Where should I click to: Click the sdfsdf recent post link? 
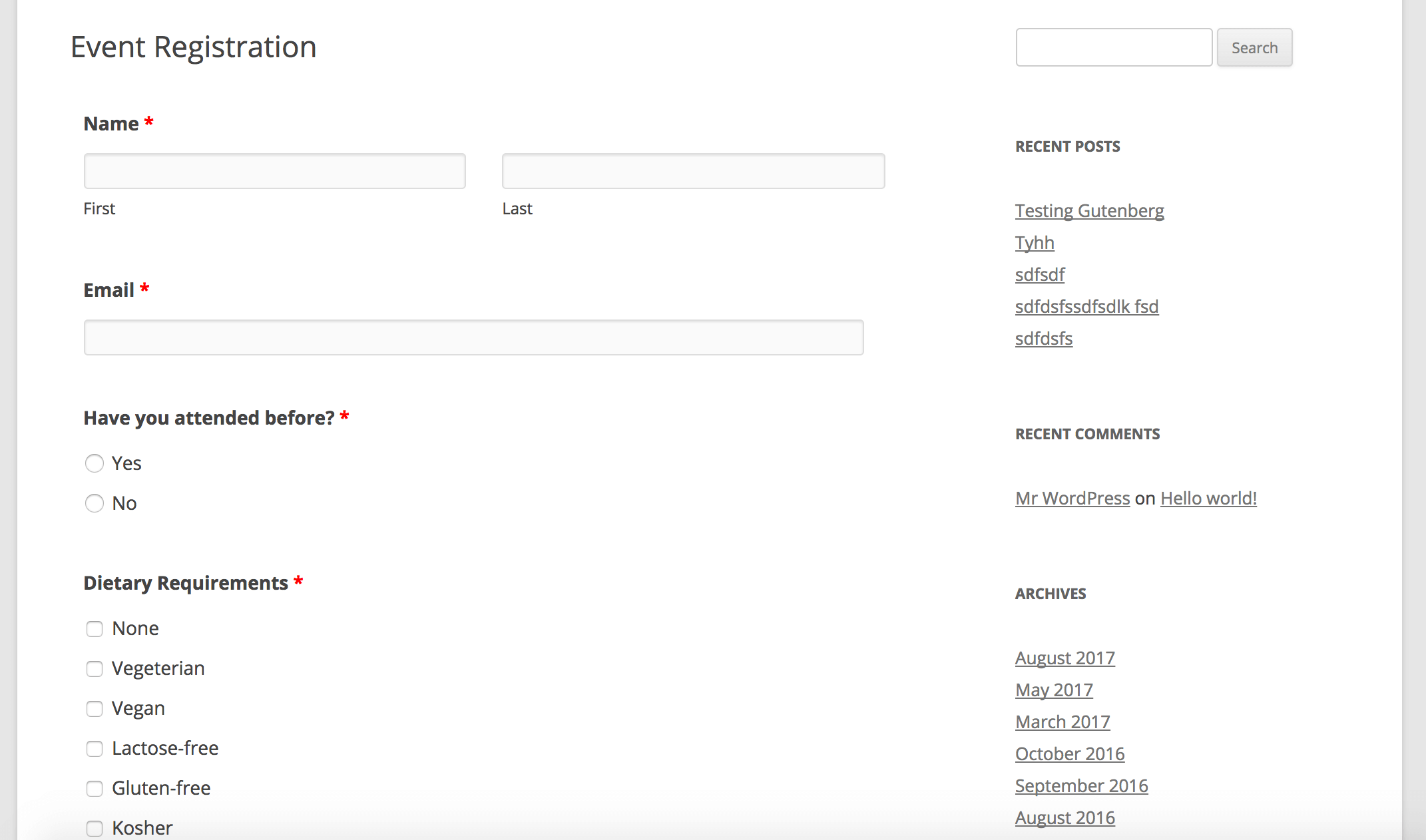click(x=1040, y=273)
